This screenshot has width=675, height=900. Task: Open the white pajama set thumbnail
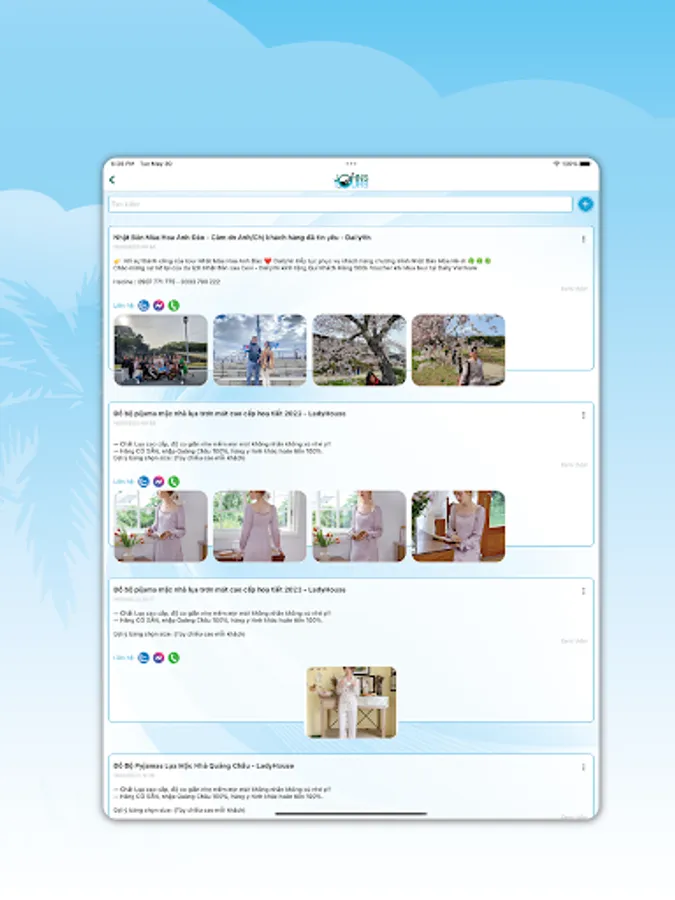click(351, 702)
